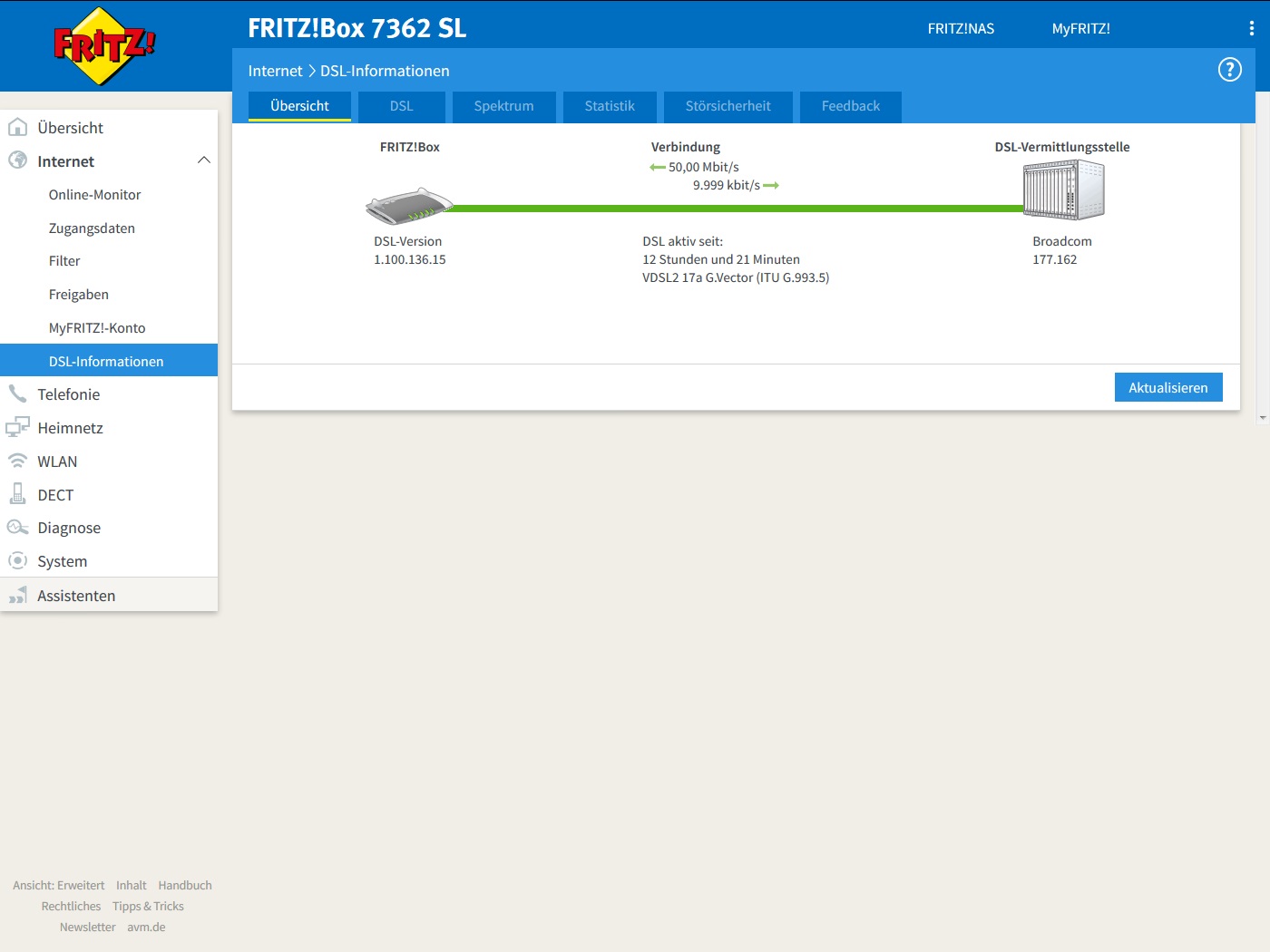Click the Newsletter footer link
The image size is (1270, 952).
[87, 927]
